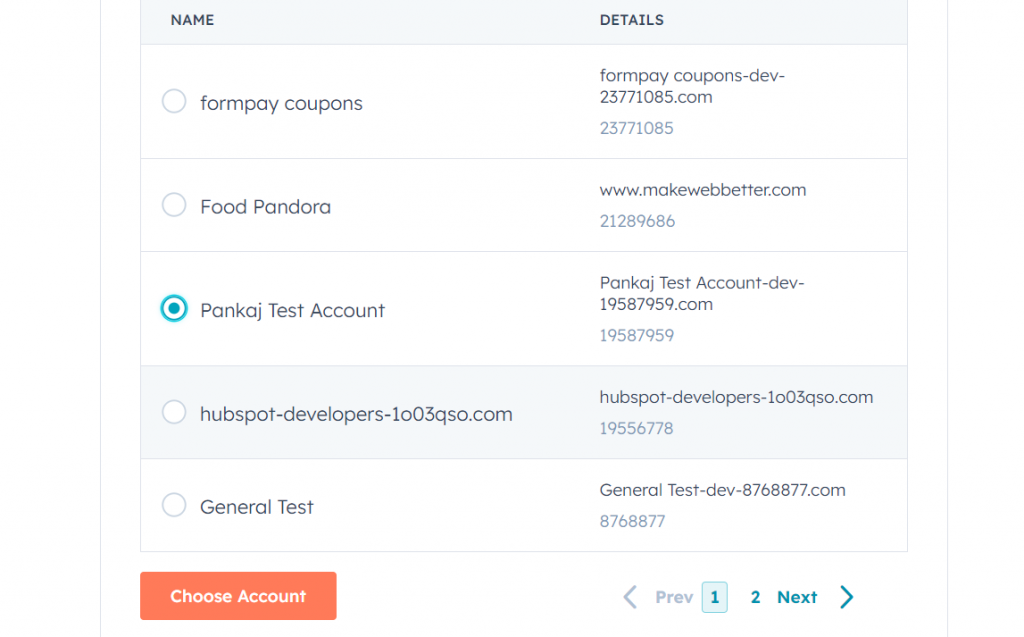Open page 2 of the account list
Screen dimensions: 1024x637
[755, 597]
